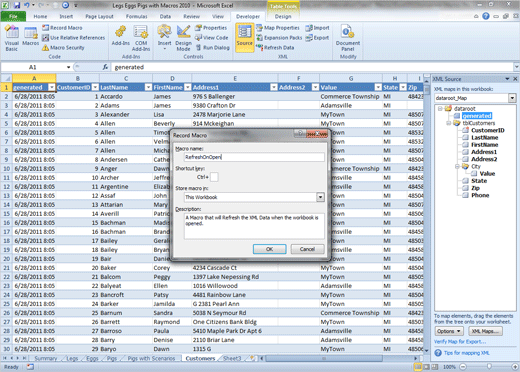Switch to Sheet3 tab

(x=232, y=358)
